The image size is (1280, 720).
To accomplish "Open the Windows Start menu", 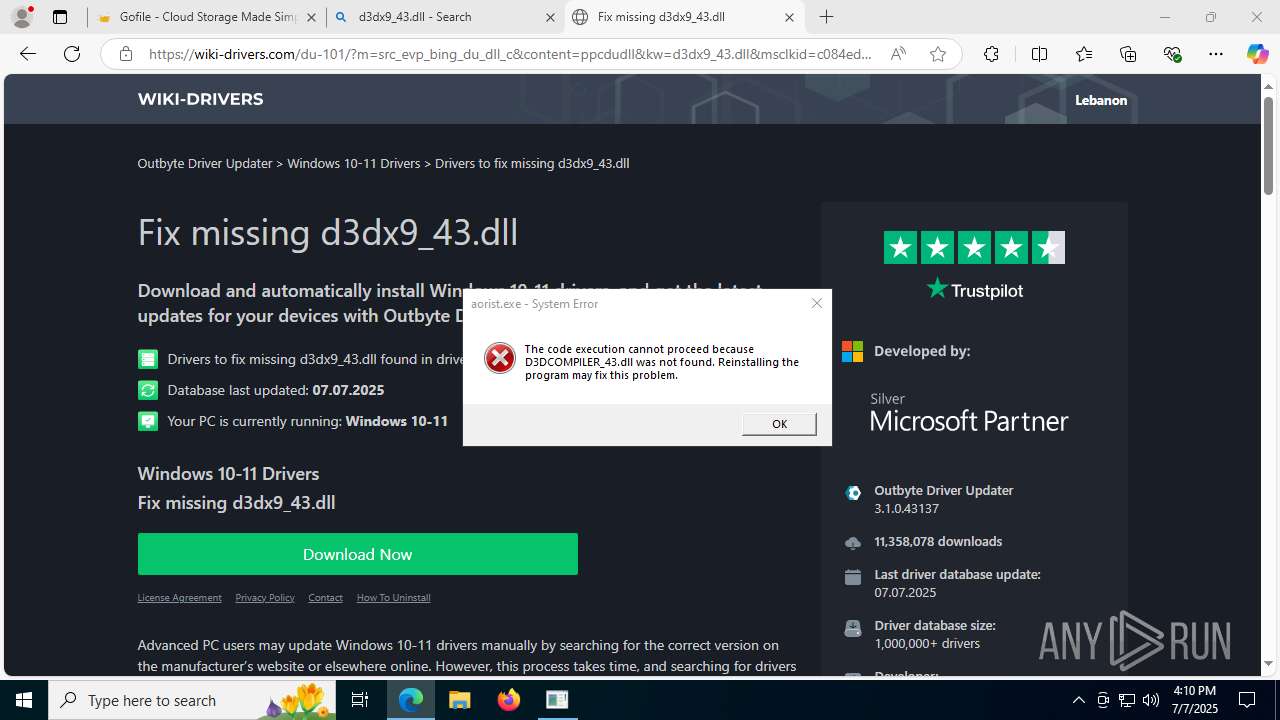I will click(24, 700).
